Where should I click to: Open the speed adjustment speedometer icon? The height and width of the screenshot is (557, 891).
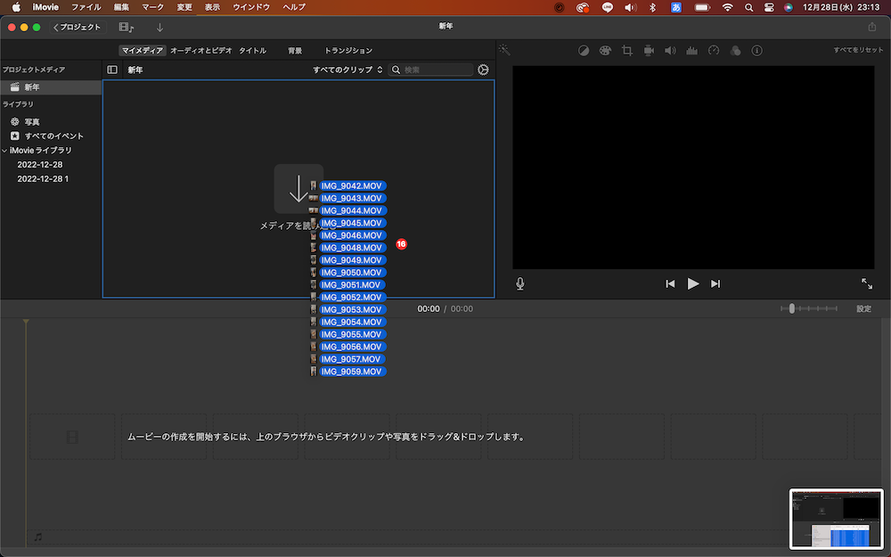coord(713,50)
